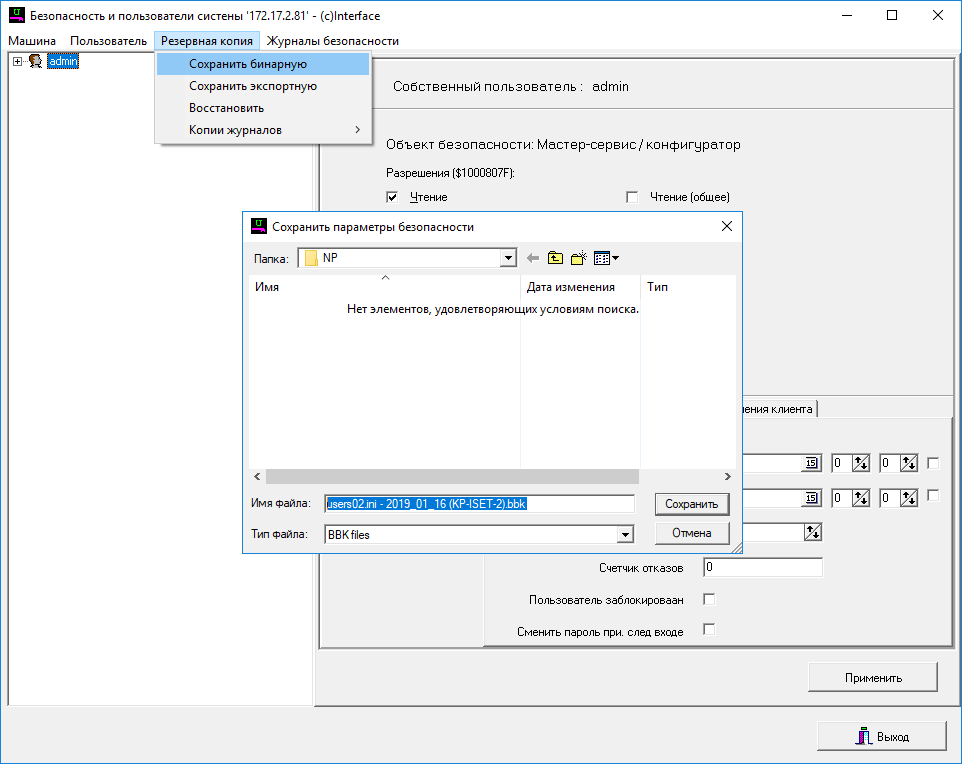Click the Применить button

[872, 677]
